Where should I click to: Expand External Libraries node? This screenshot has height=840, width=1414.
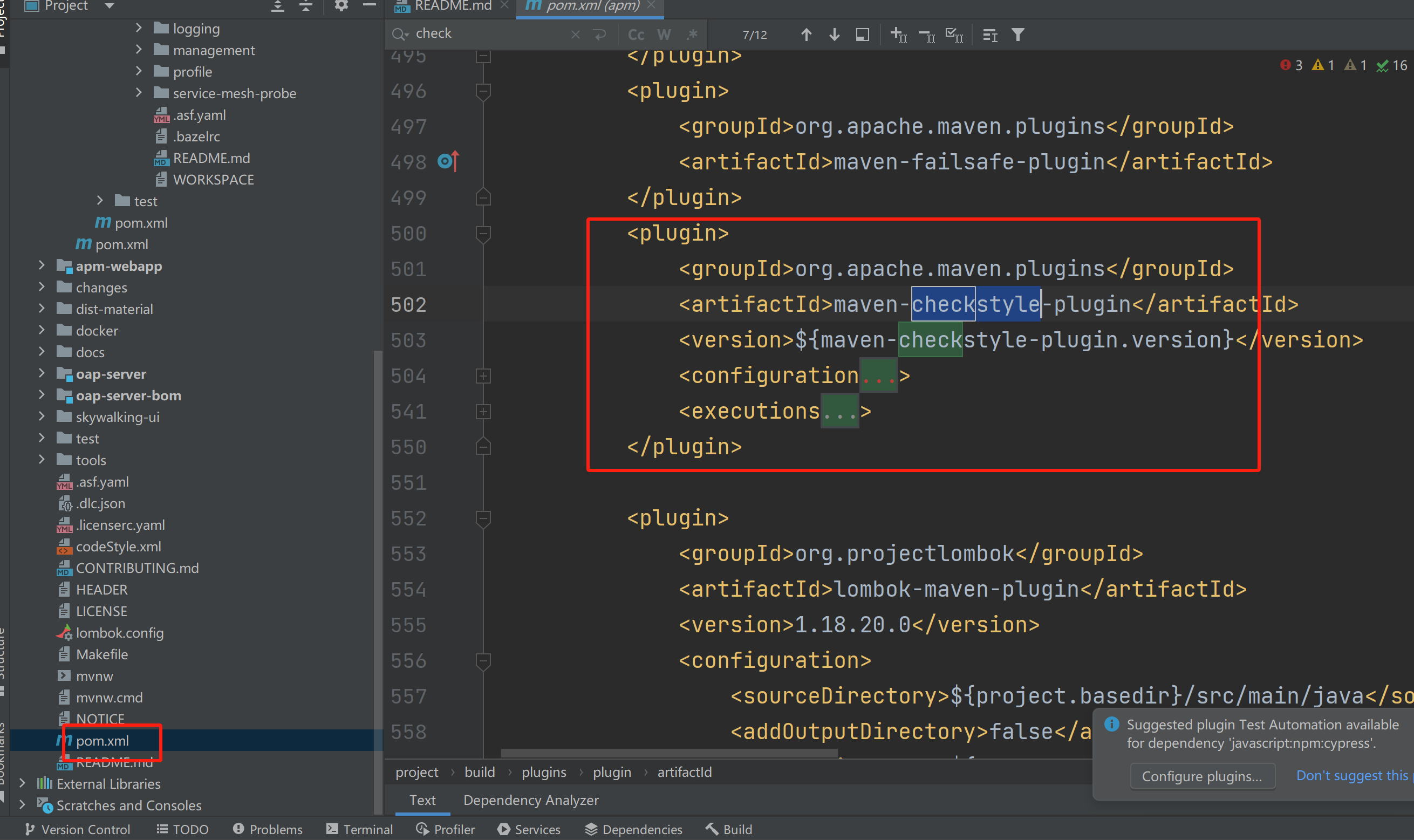pos(22,783)
